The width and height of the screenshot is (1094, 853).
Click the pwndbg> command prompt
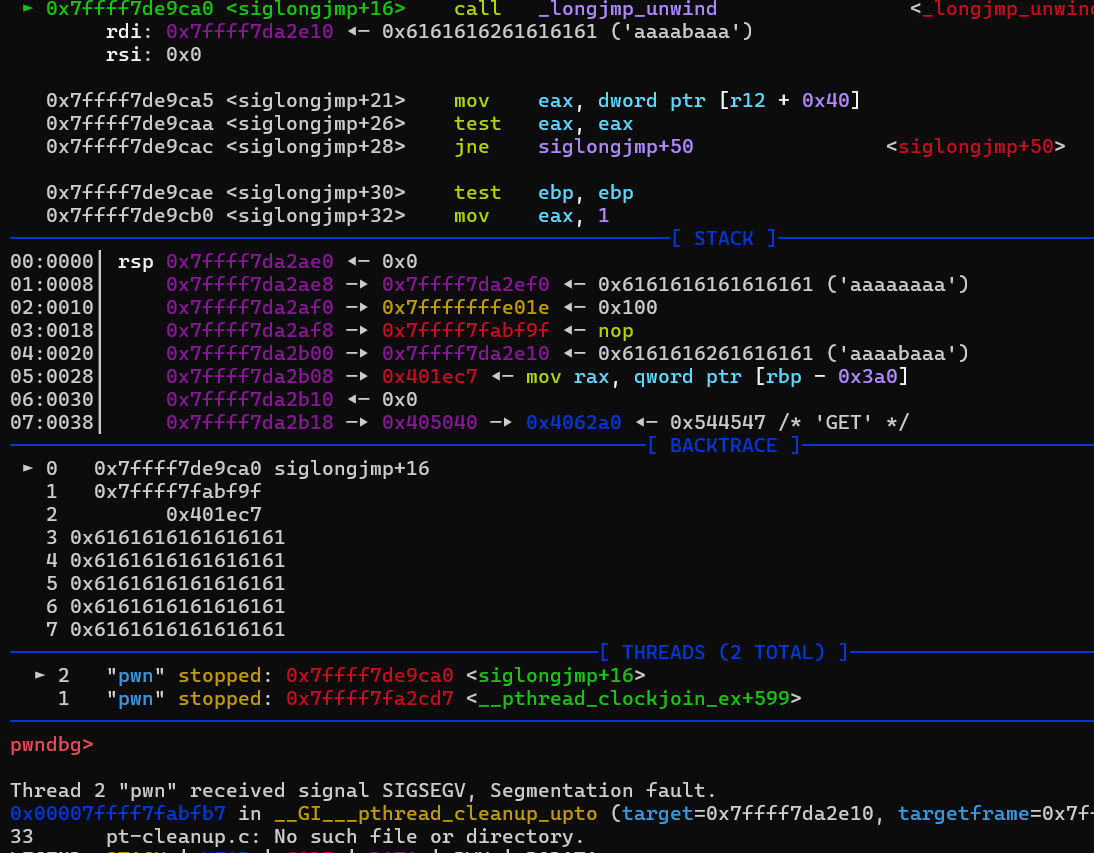point(52,745)
